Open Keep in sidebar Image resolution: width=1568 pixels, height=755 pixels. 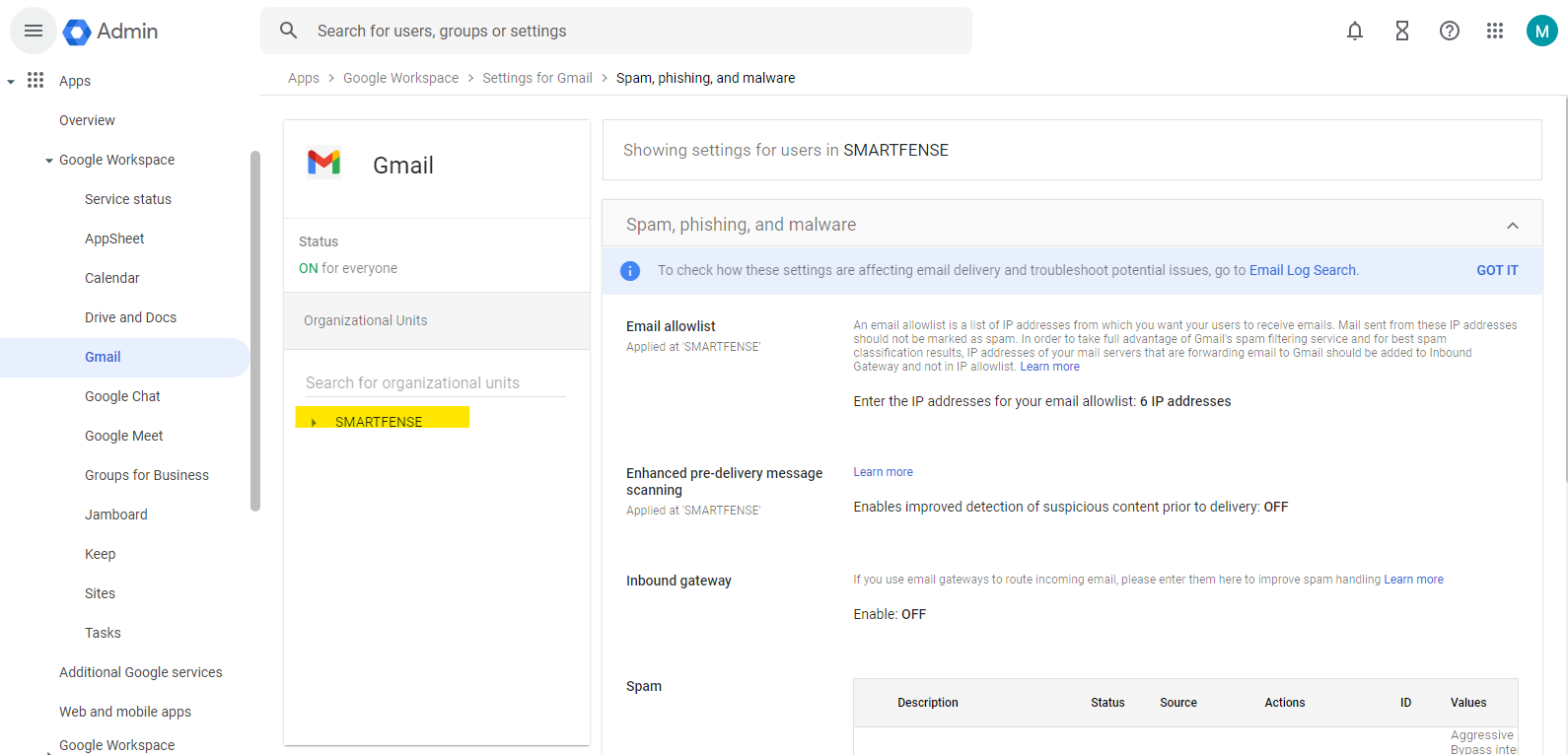click(x=101, y=554)
